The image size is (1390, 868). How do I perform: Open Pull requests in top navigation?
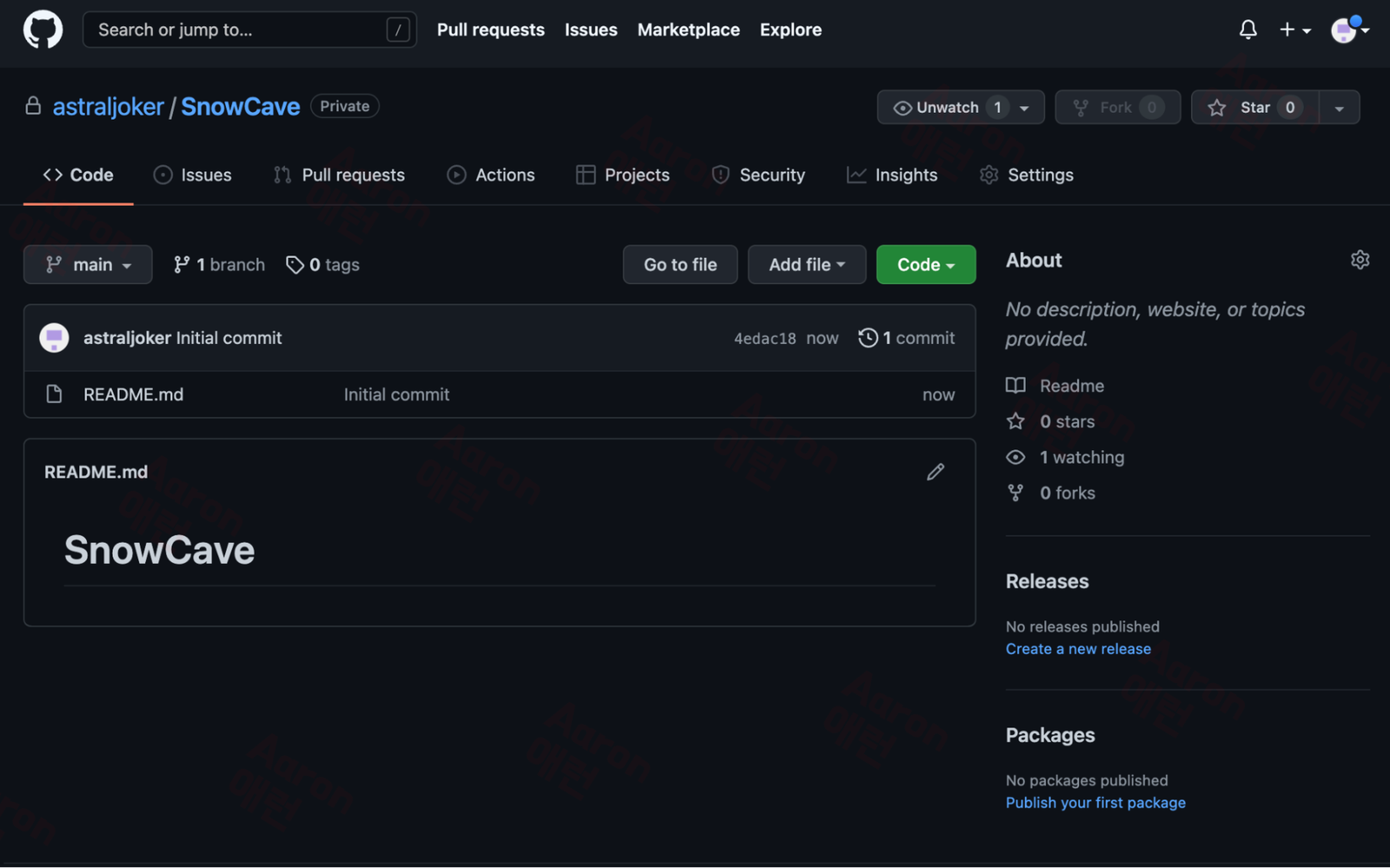[x=490, y=30]
